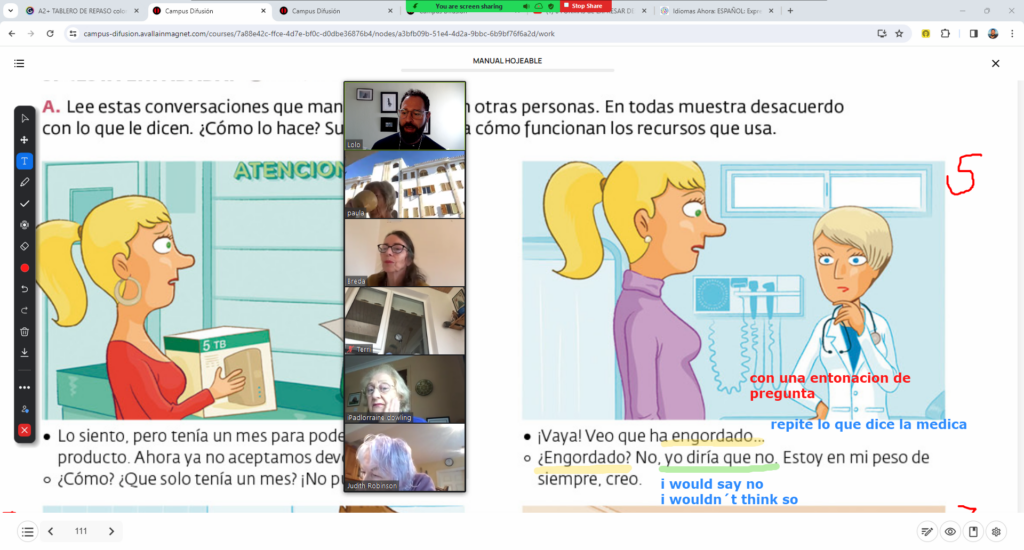Toggle the browser side panel
Image resolution: width=1024 pixels, height=550 pixels.
974,33
